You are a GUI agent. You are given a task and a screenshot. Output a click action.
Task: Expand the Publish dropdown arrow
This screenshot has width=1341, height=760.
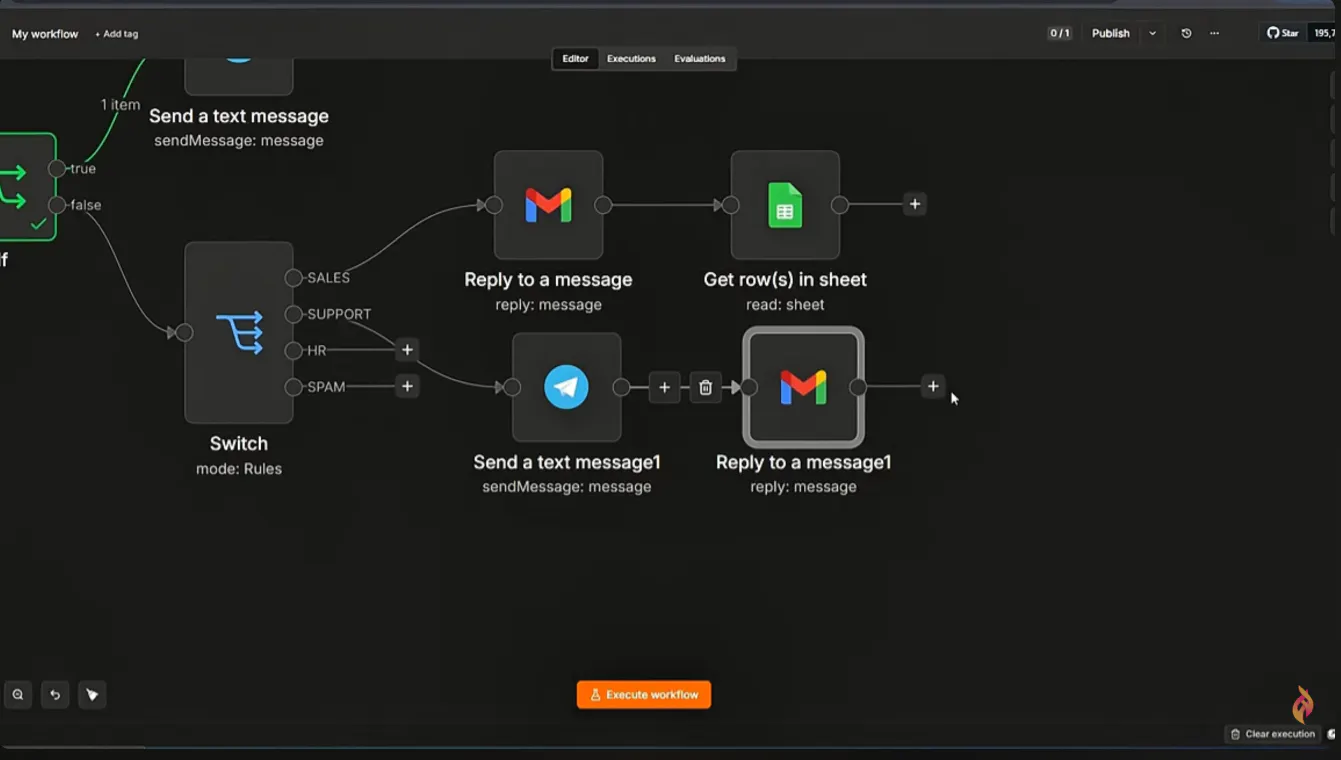pos(1152,33)
